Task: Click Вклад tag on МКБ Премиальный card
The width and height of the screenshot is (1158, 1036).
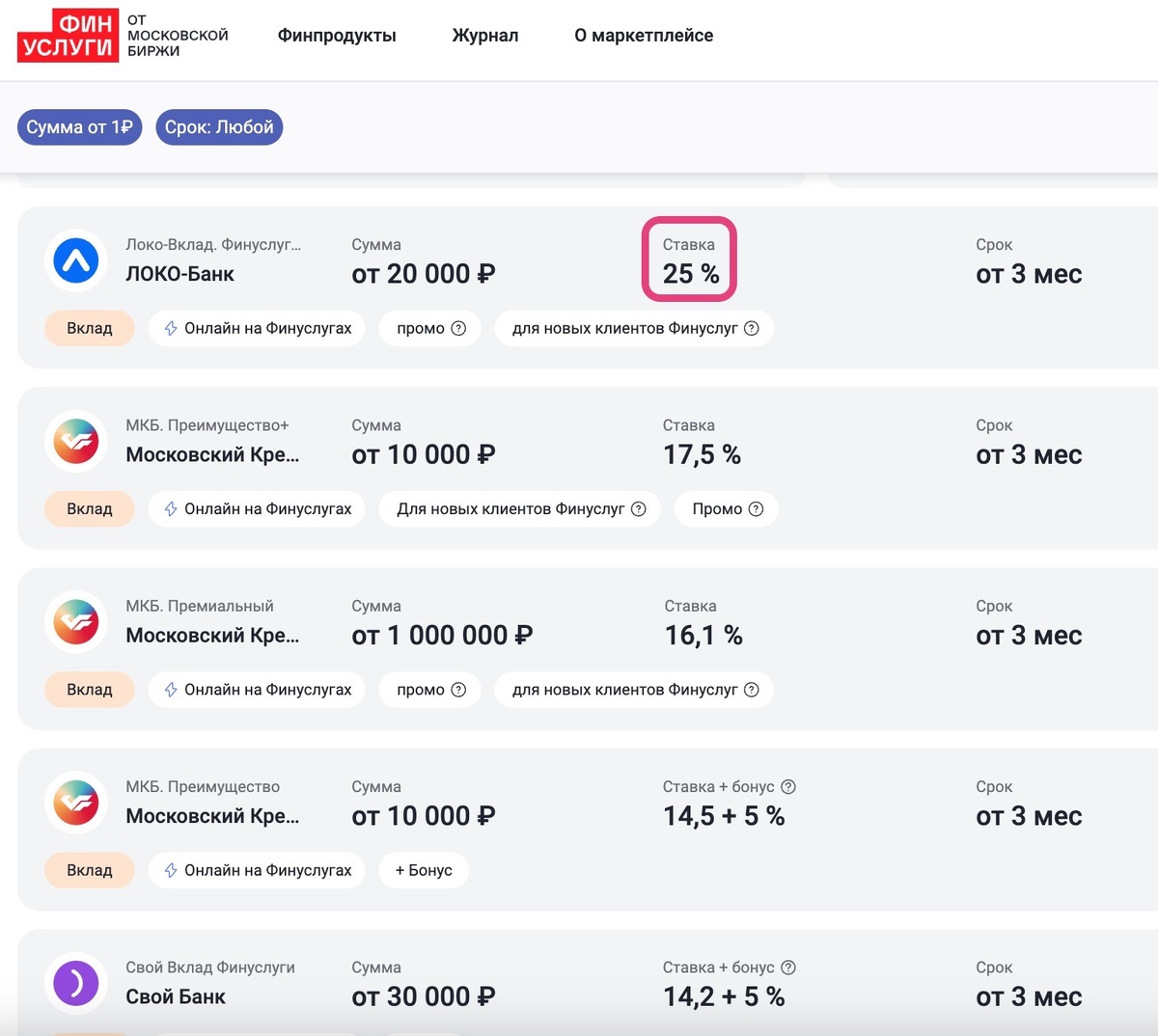Action: [90, 690]
